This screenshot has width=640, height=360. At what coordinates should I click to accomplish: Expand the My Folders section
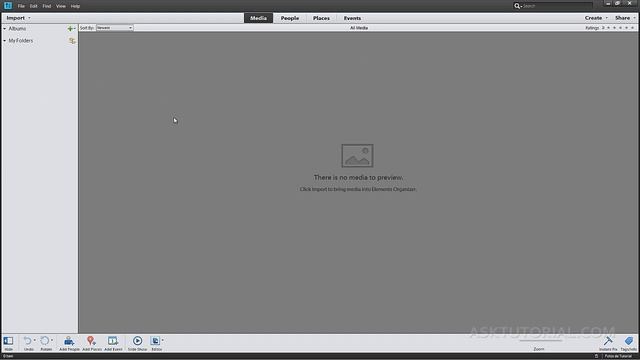pos(4,41)
